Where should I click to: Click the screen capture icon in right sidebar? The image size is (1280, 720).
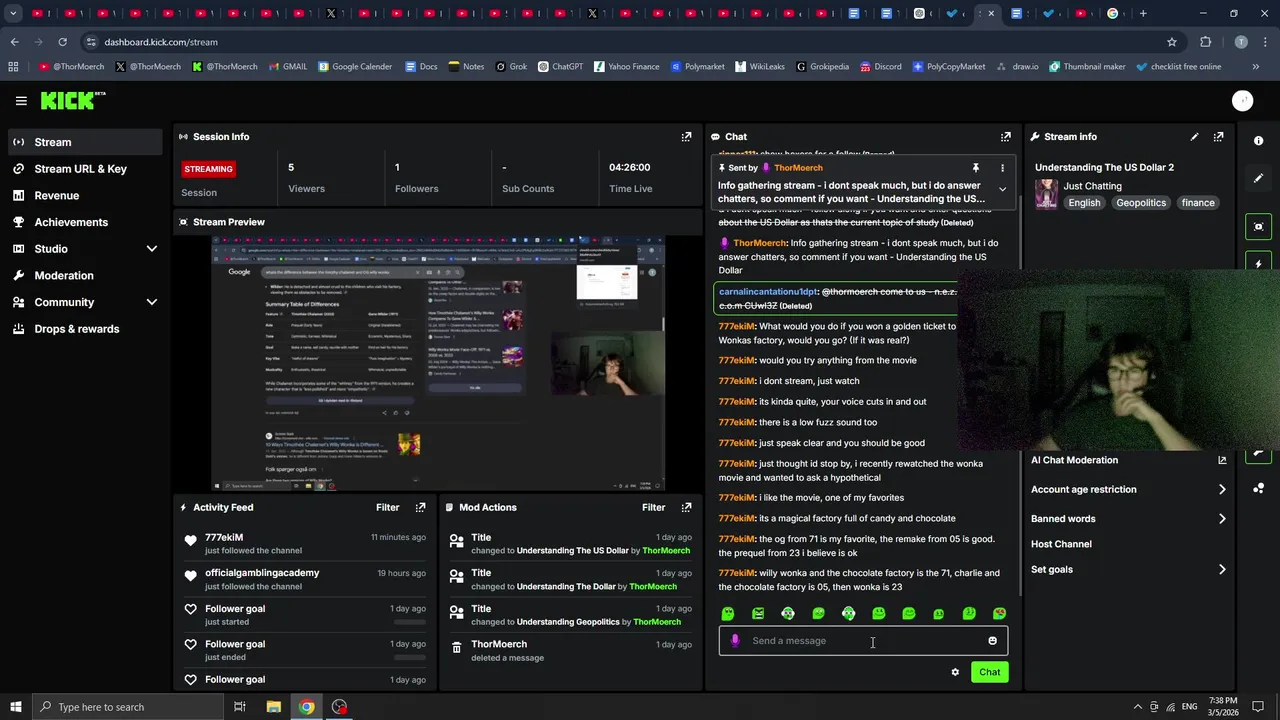pyautogui.click(x=1259, y=227)
